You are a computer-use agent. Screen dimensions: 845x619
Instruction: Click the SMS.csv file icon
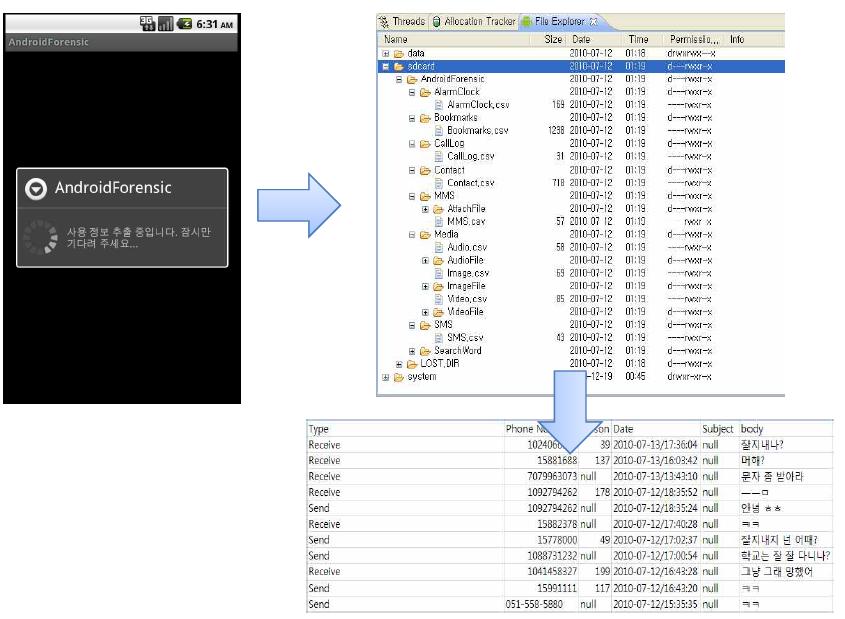pos(439,338)
